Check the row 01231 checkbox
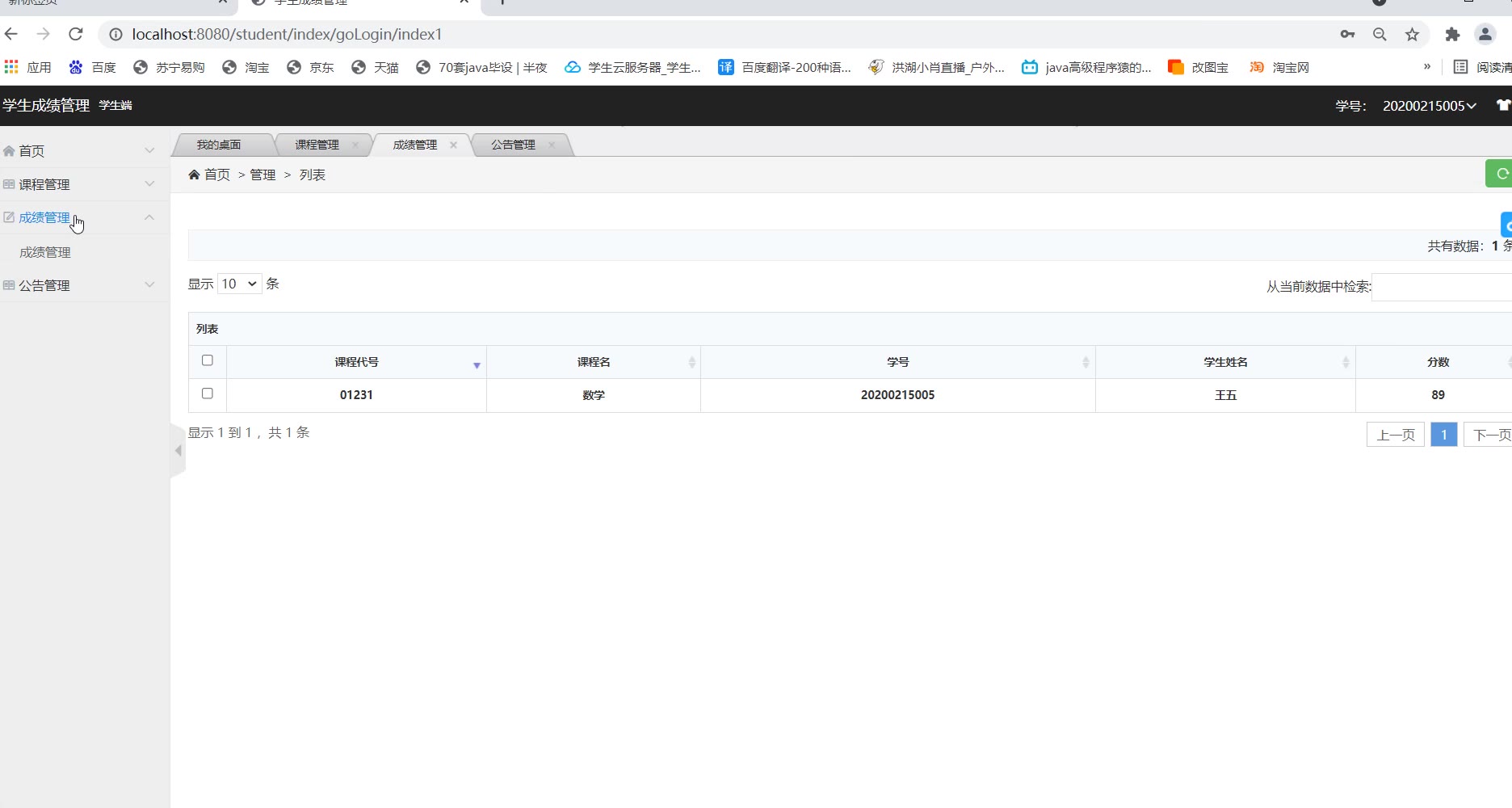Image resolution: width=1512 pixels, height=808 pixels. coord(208,393)
